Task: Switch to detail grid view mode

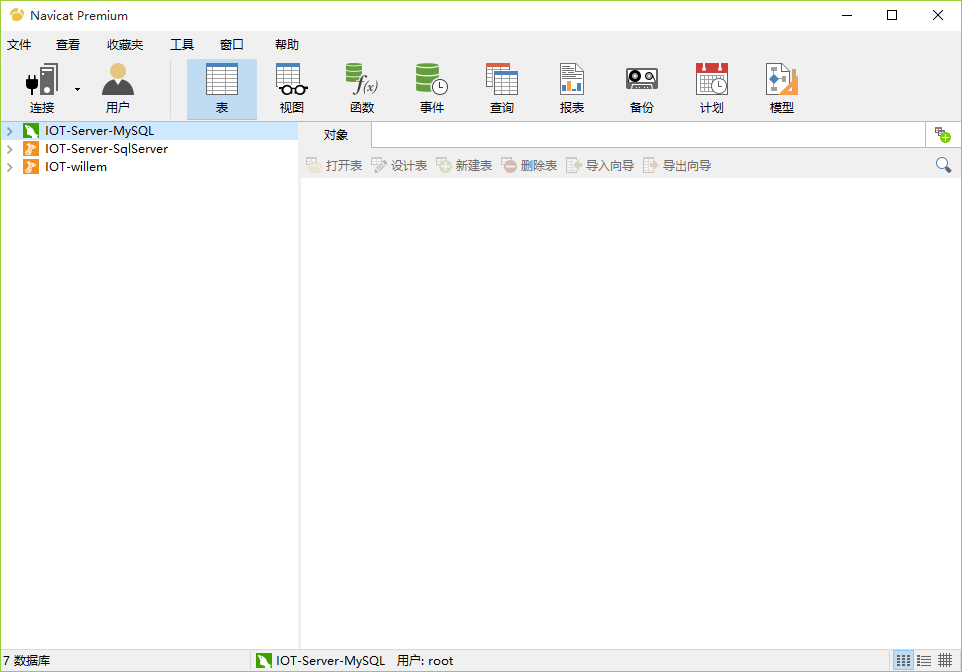Action: (x=945, y=660)
